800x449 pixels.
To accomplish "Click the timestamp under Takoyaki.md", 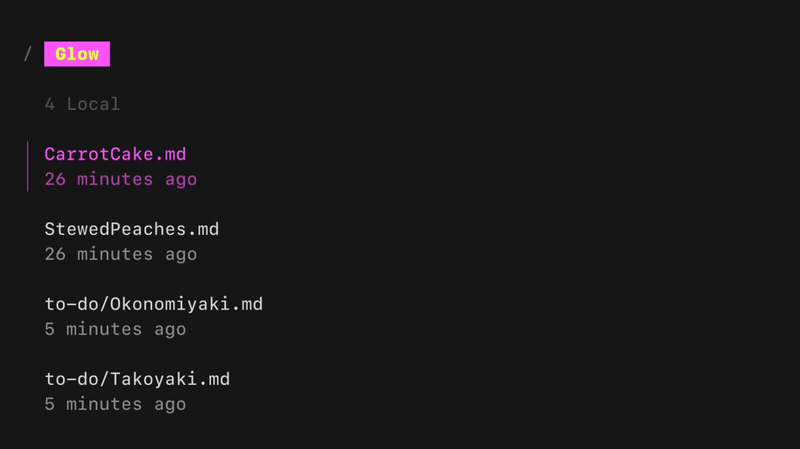I will point(115,404).
